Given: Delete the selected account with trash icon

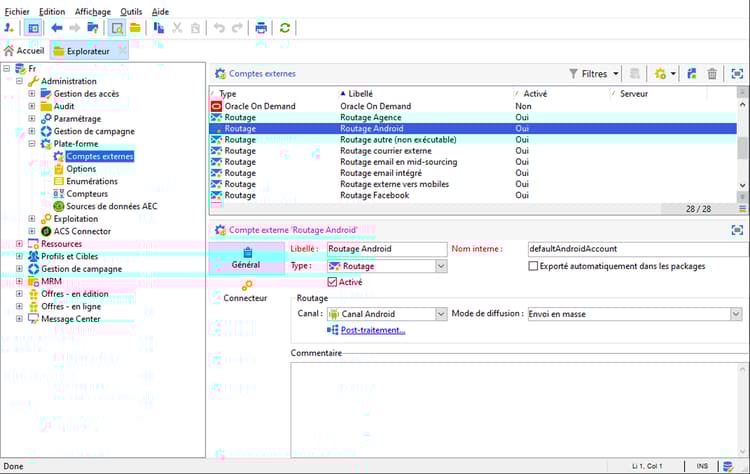Looking at the screenshot, I should [712, 74].
